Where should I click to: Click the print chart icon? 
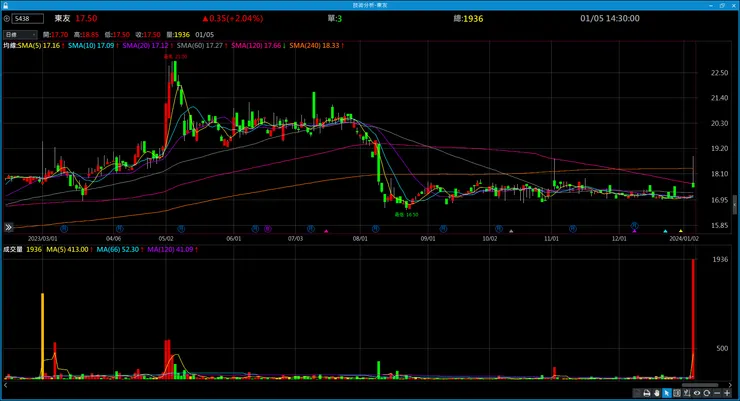[647, 393]
